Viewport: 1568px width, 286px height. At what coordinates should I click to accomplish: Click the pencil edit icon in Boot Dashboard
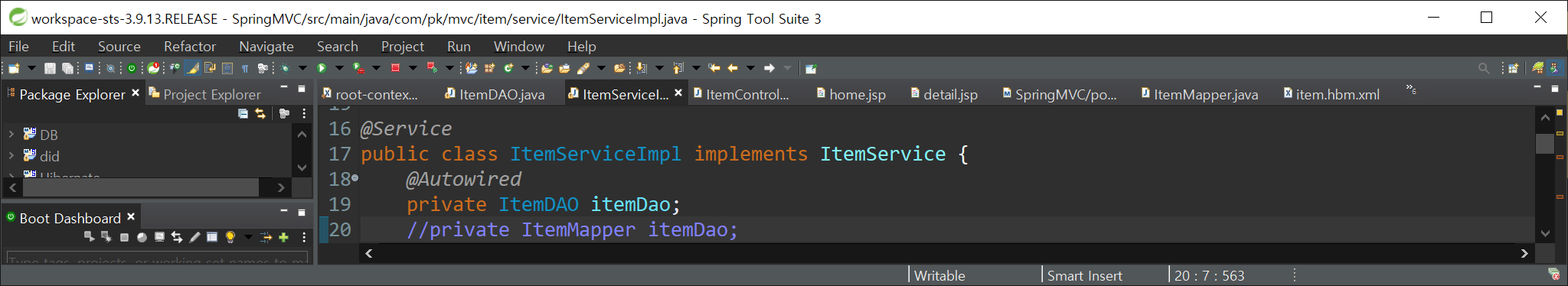pos(194,237)
